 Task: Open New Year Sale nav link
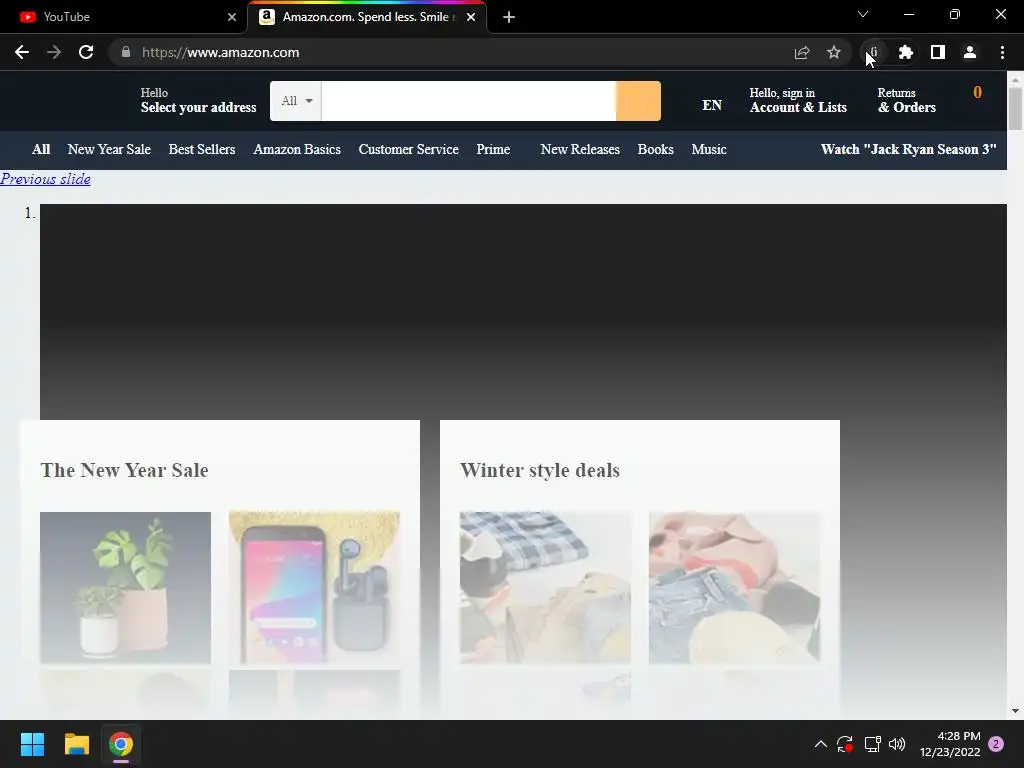click(x=109, y=150)
